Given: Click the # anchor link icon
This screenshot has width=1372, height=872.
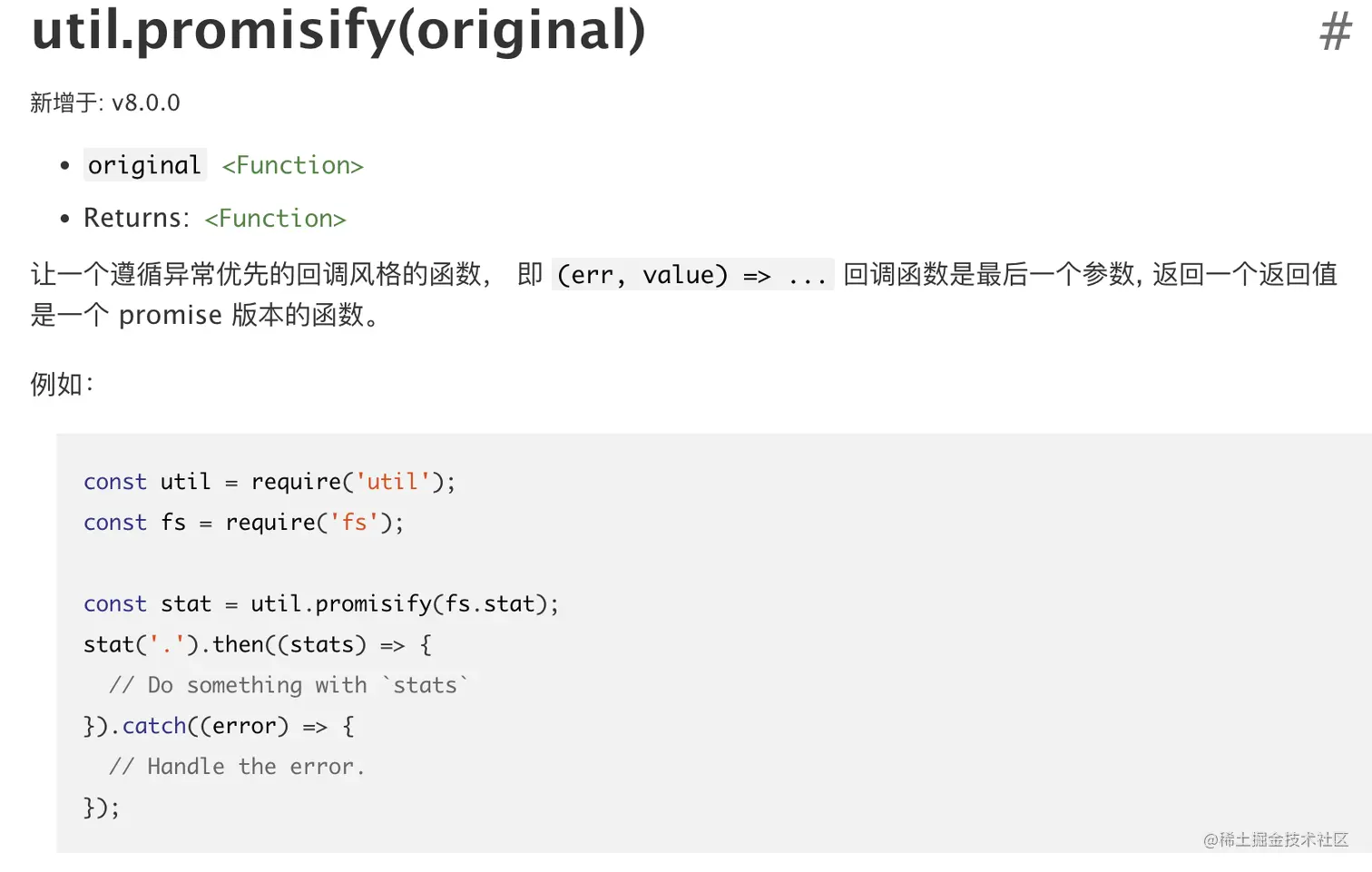Looking at the screenshot, I should [1336, 32].
